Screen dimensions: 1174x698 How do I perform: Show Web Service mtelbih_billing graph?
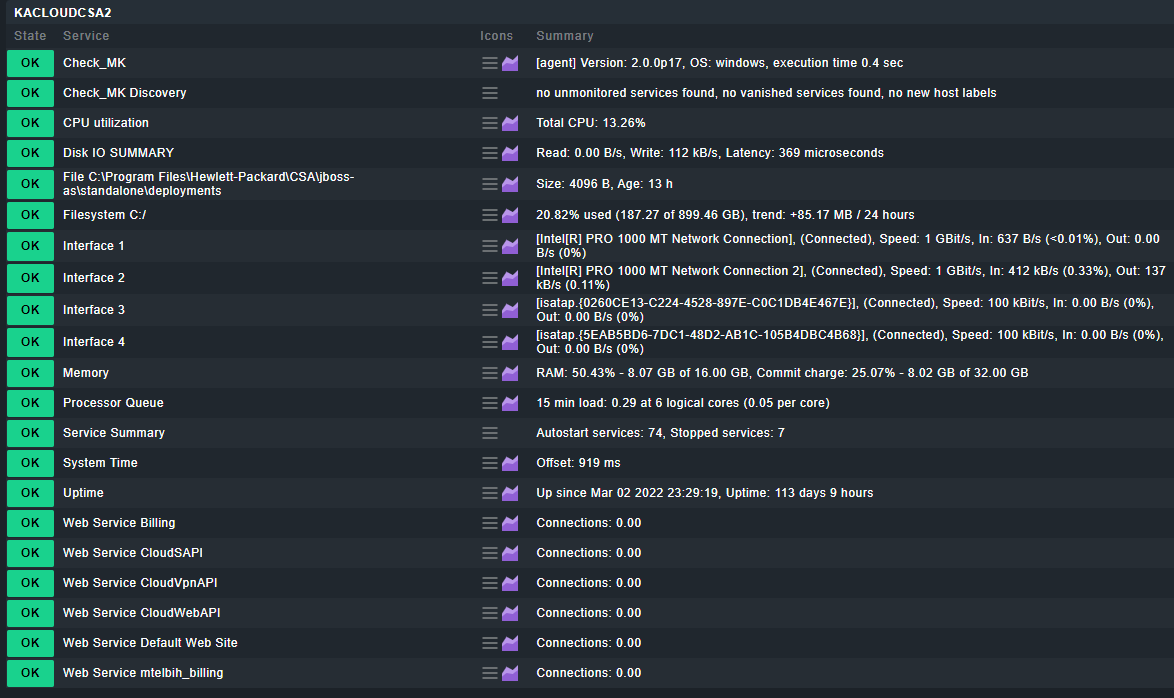510,673
